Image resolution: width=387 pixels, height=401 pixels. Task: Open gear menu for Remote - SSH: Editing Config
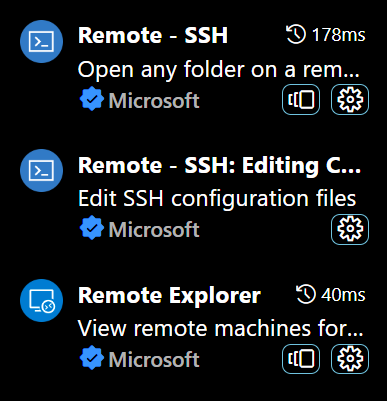350,229
